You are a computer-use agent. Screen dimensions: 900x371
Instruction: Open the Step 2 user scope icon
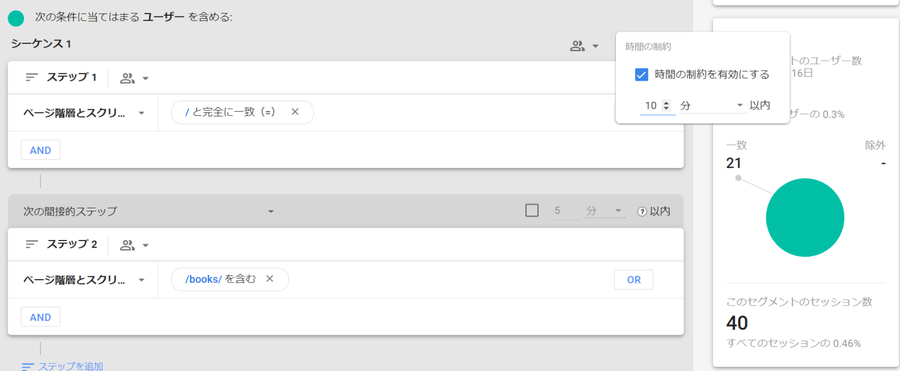[x=134, y=246]
